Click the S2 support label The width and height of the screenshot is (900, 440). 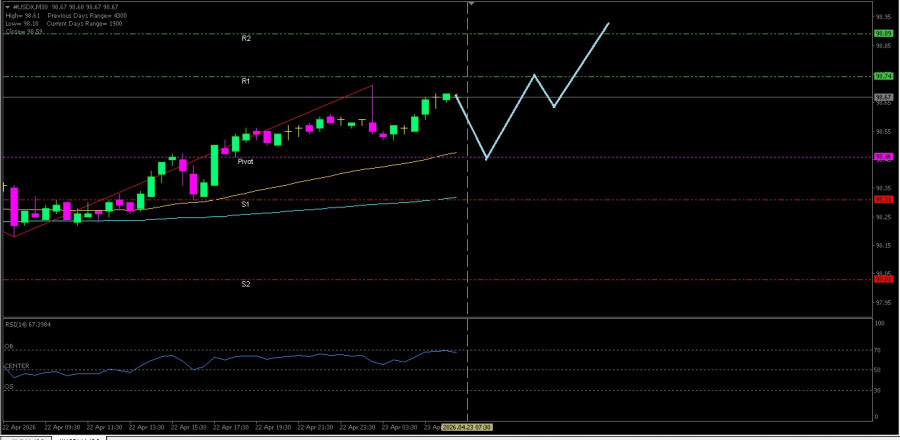(245, 284)
